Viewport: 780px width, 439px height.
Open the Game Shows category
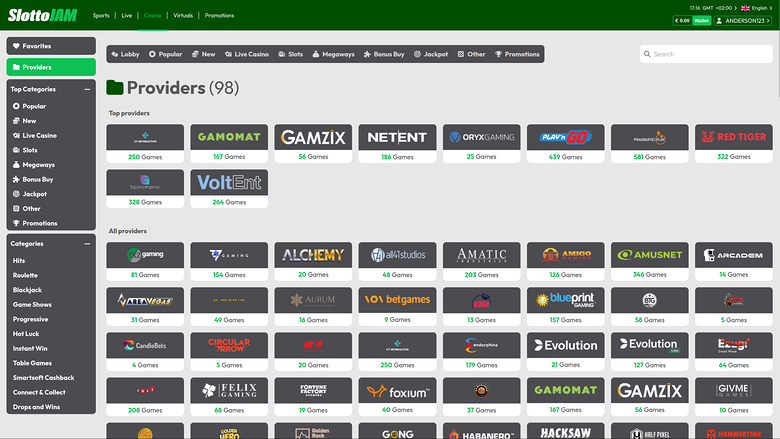(32, 305)
